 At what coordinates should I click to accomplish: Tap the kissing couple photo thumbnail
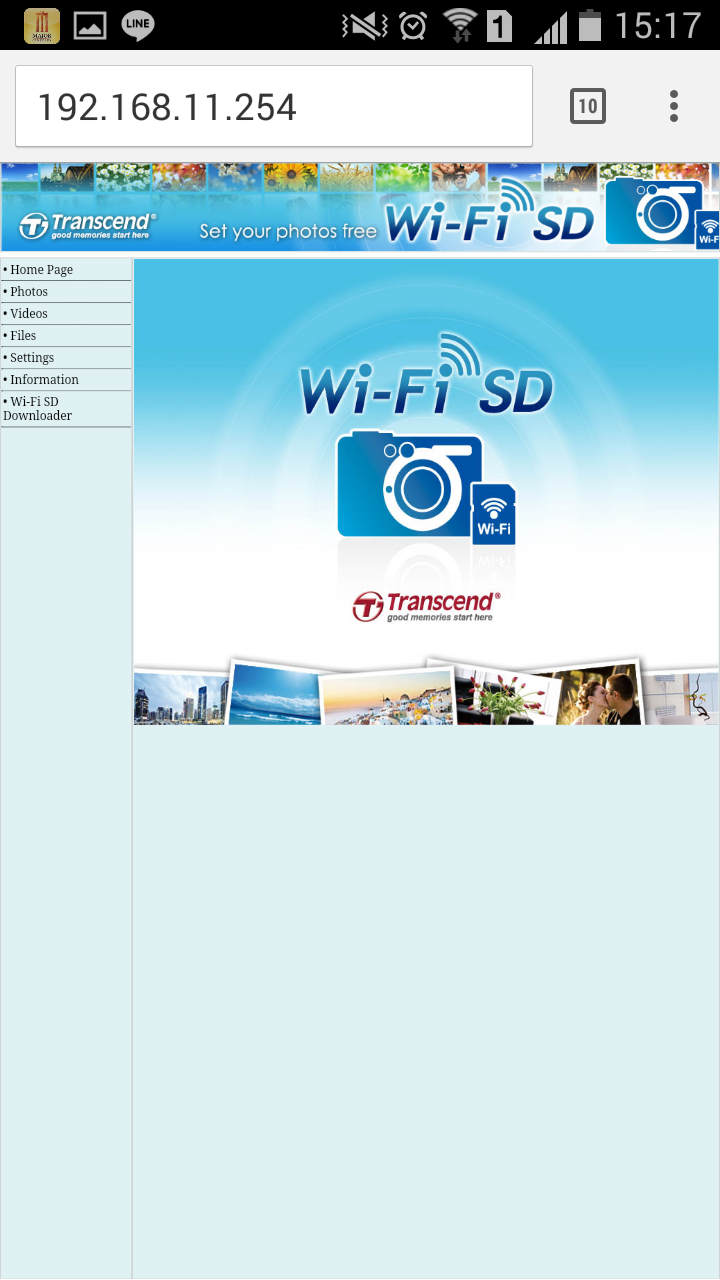tap(599, 694)
